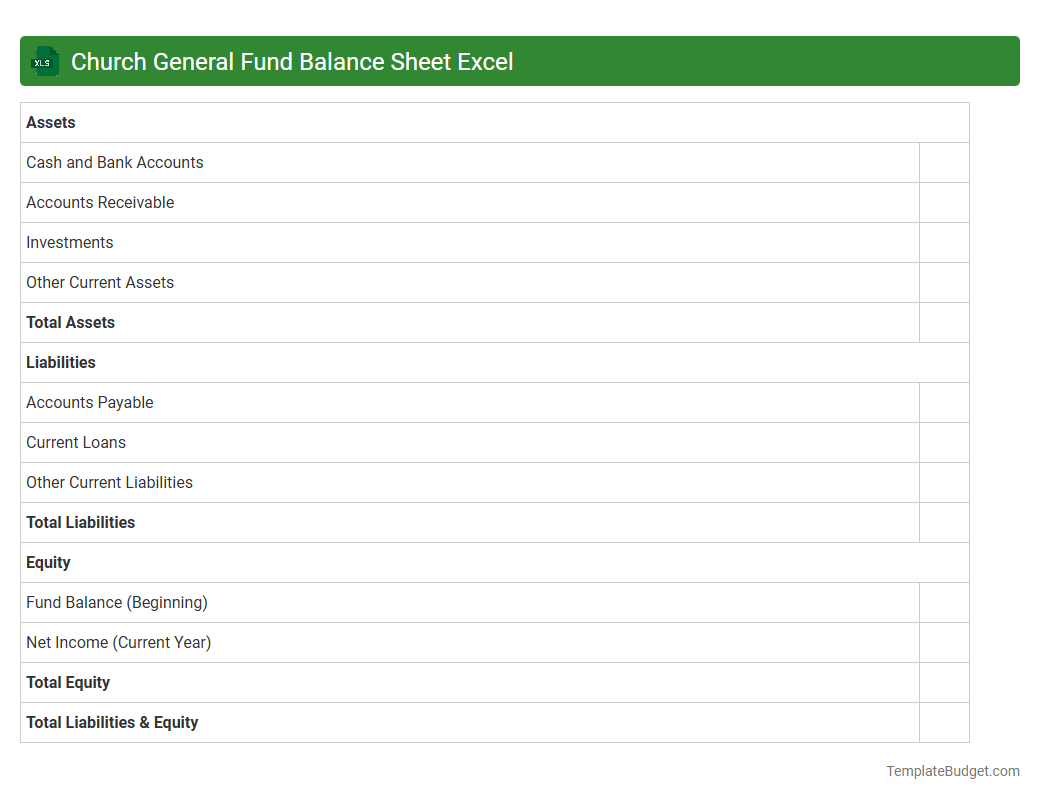The image size is (1040, 800).
Task: Click the value cell beside Total Equity
Action: tap(944, 682)
